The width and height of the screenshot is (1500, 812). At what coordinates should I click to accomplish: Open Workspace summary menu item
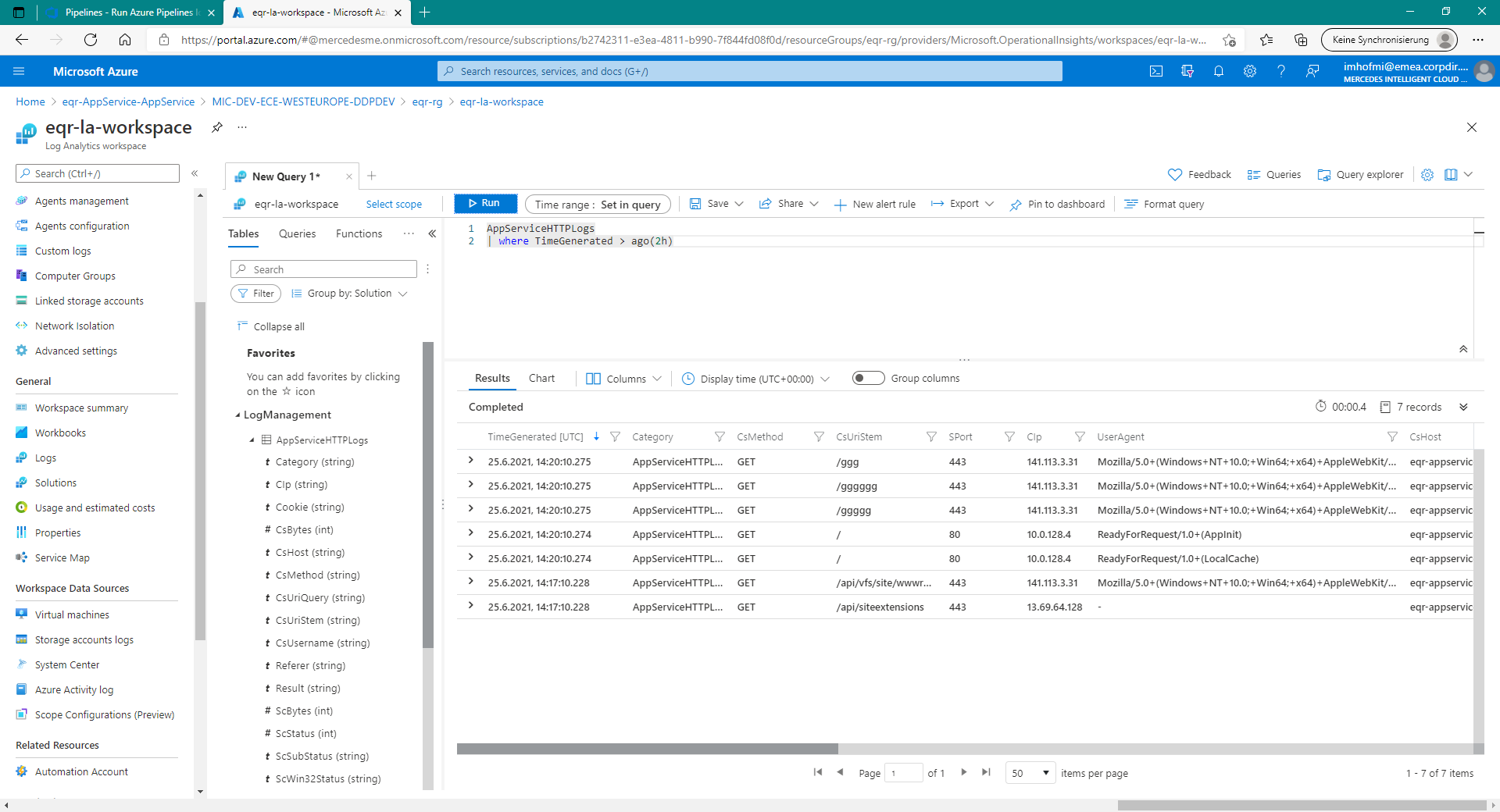click(x=81, y=408)
